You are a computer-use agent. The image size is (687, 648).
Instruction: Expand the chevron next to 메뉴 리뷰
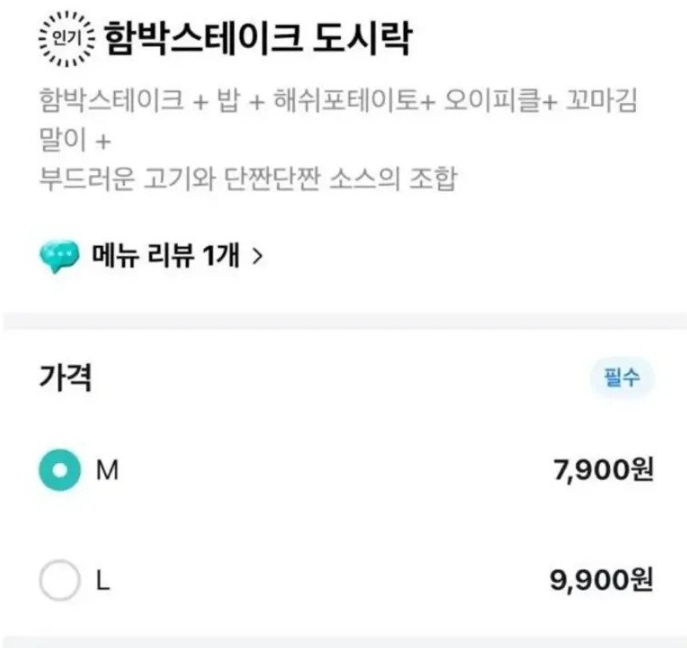(x=258, y=256)
